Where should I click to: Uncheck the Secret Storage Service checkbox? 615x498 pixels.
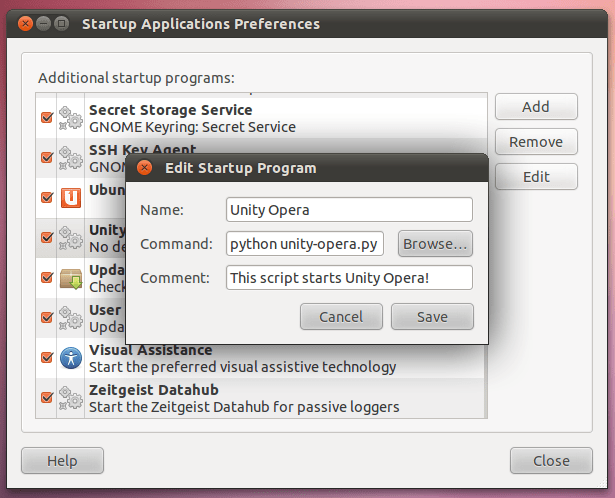pyautogui.click(x=46, y=118)
